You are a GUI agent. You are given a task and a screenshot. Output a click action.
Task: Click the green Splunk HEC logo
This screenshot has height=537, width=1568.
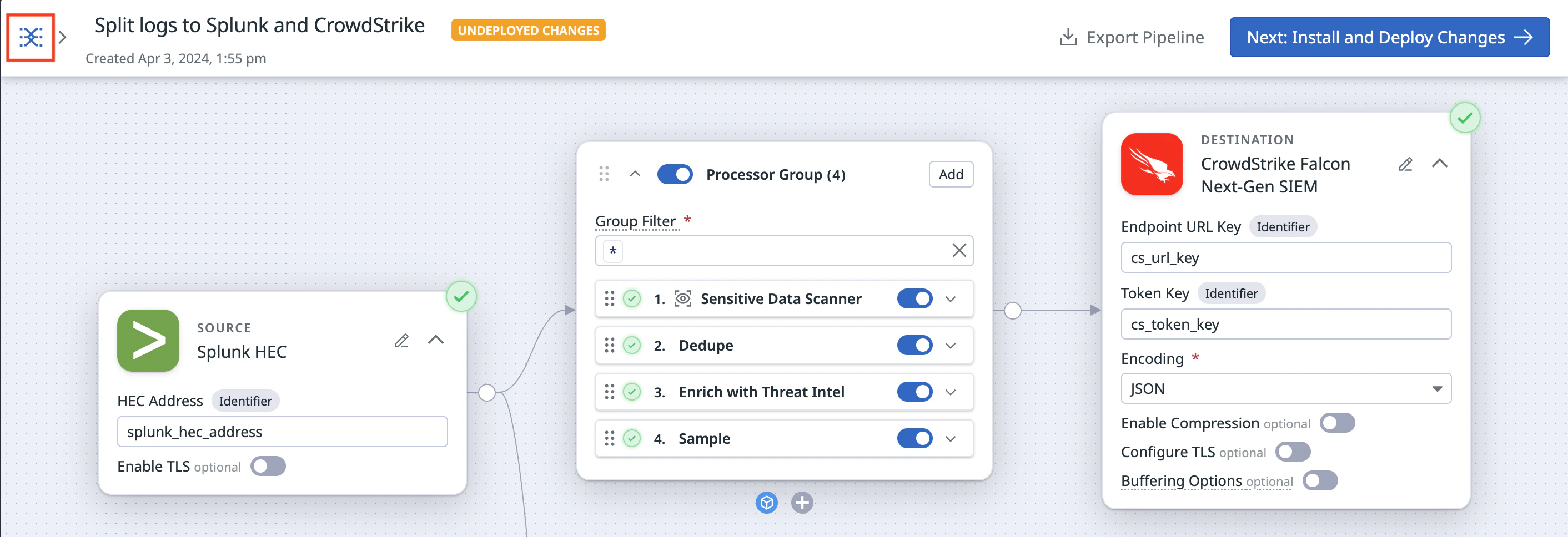[148, 341]
